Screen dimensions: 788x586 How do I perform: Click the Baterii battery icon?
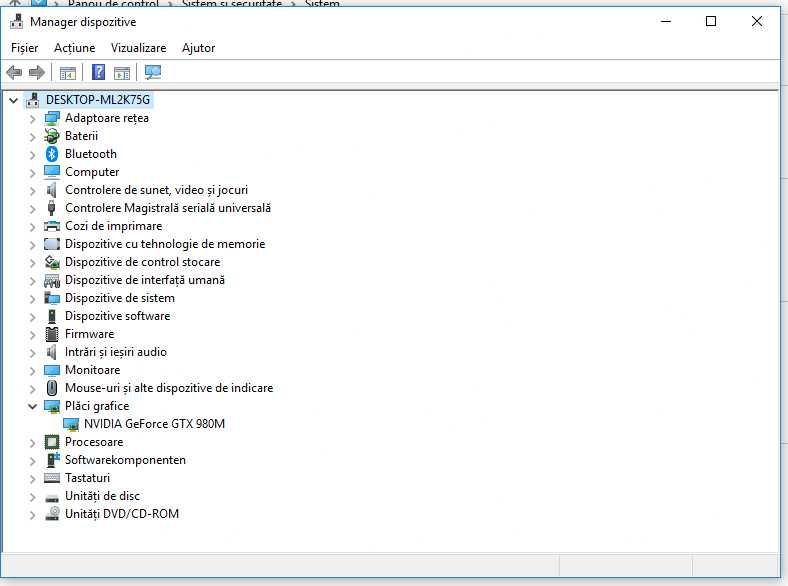click(x=52, y=136)
